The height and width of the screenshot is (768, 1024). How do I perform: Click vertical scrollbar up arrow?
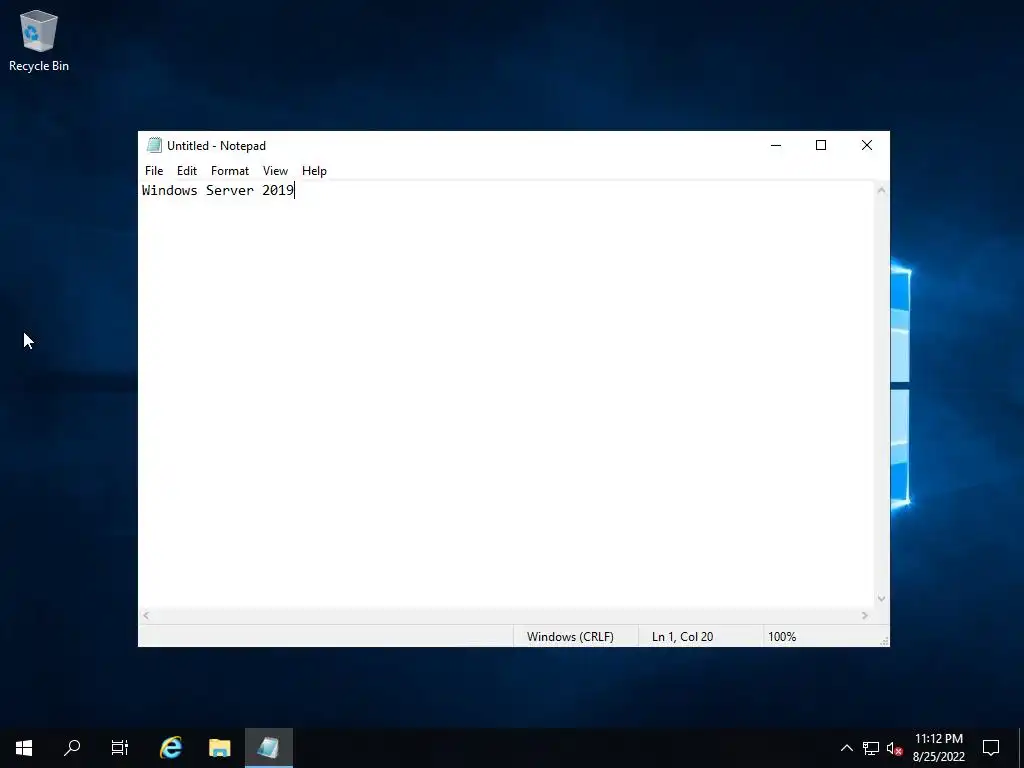pyautogui.click(x=881, y=190)
